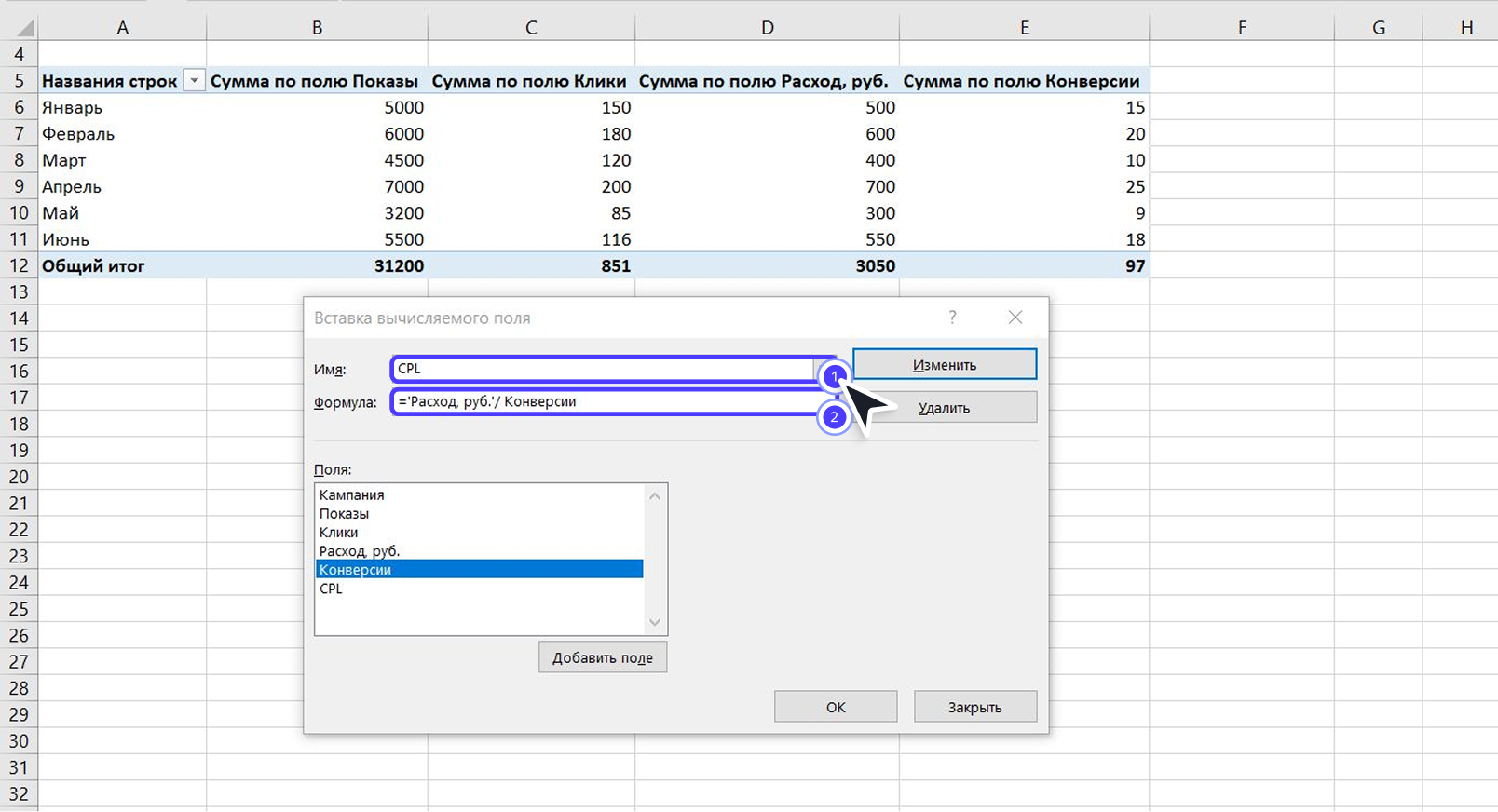Screen dimensions: 1498x812
Task: Click into the Имя input field
Action: click(x=603, y=368)
